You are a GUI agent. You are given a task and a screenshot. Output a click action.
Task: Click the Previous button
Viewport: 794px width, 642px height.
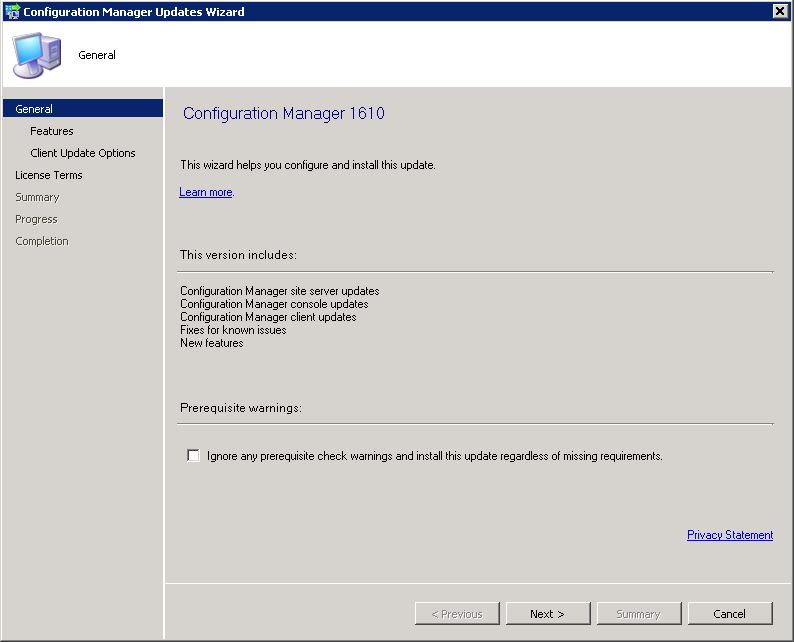[457, 614]
